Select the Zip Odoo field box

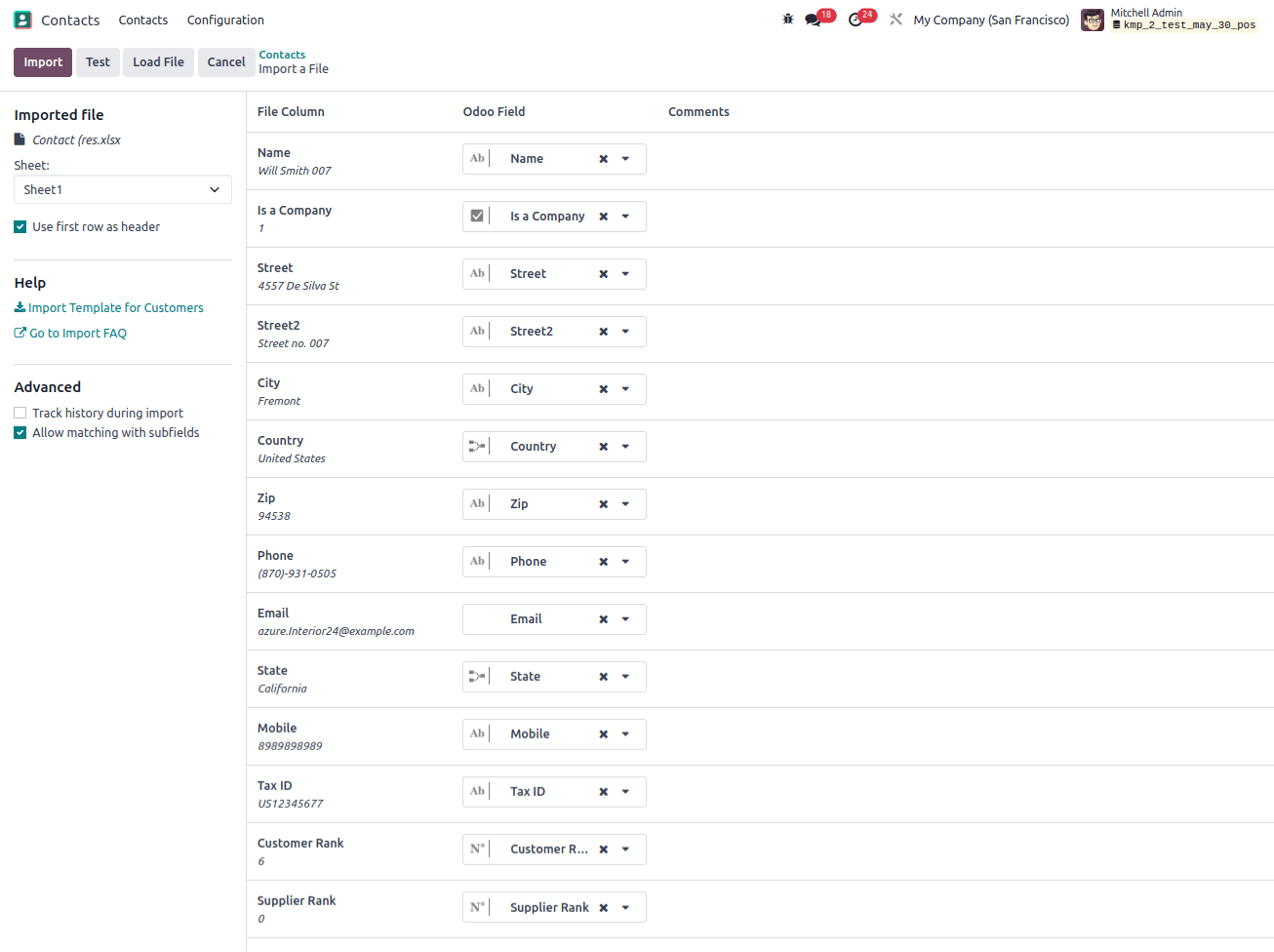point(554,504)
